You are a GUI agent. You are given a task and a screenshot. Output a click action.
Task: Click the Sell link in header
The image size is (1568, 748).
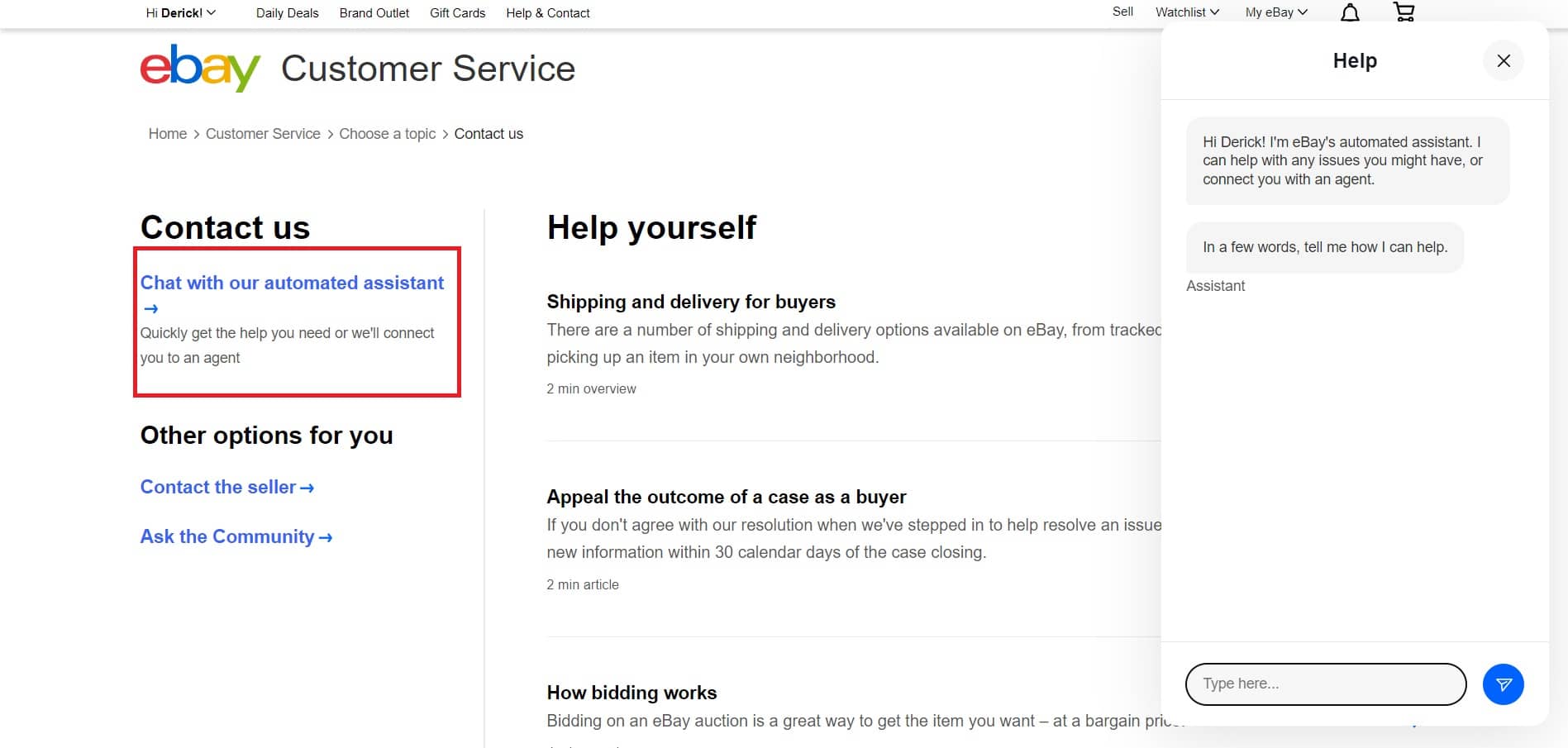pos(1122,12)
